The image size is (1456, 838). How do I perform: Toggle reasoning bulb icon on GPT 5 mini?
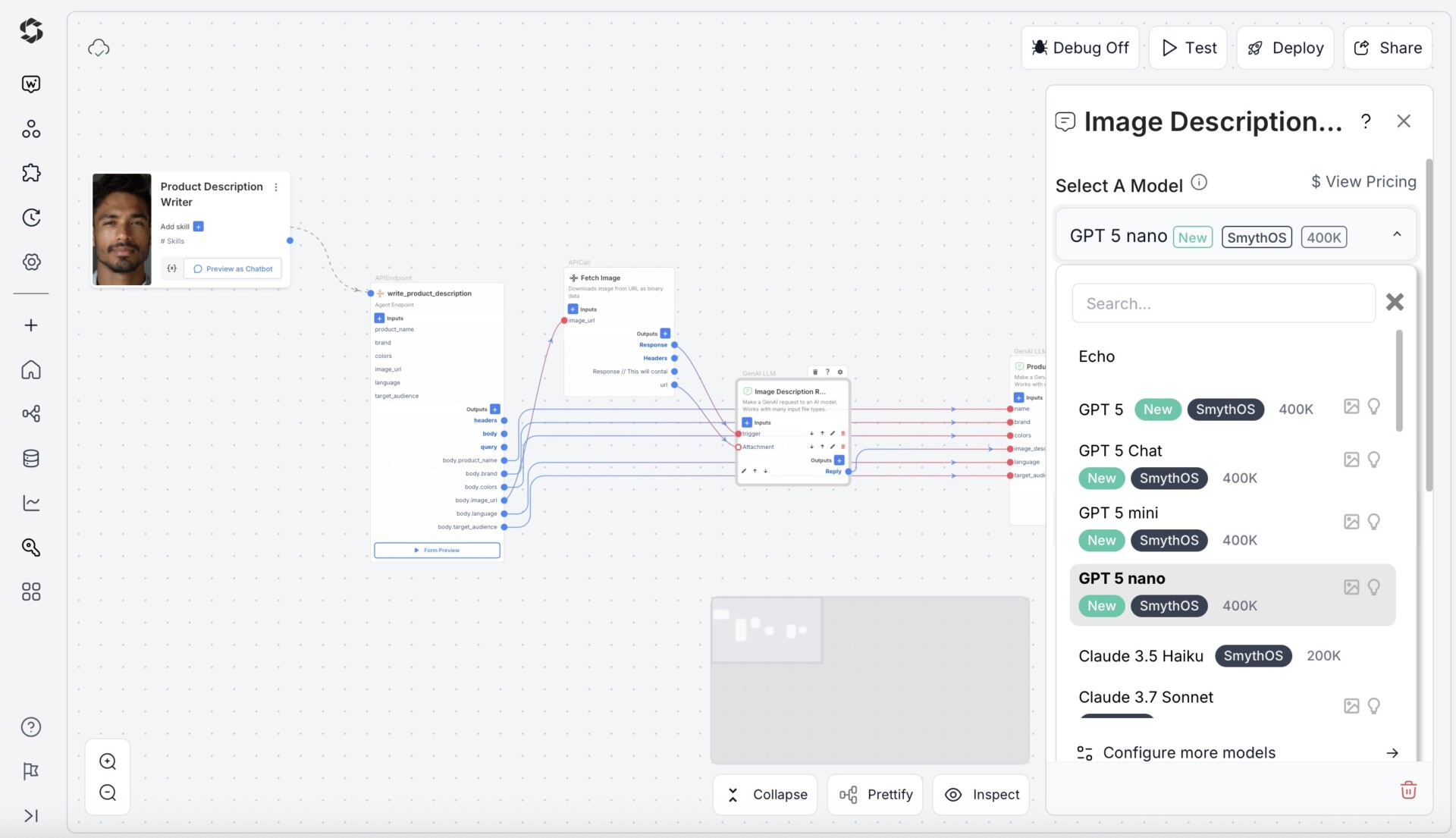[1376, 522]
